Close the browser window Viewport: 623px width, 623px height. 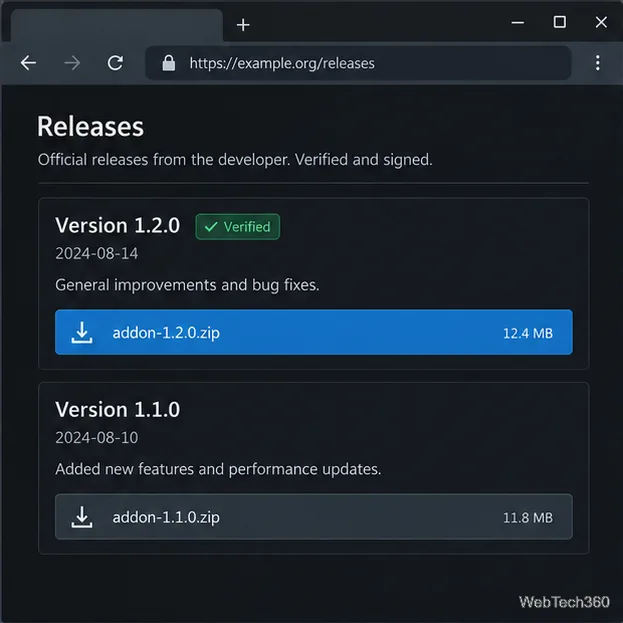pyautogui.click(x=601, y=22)
